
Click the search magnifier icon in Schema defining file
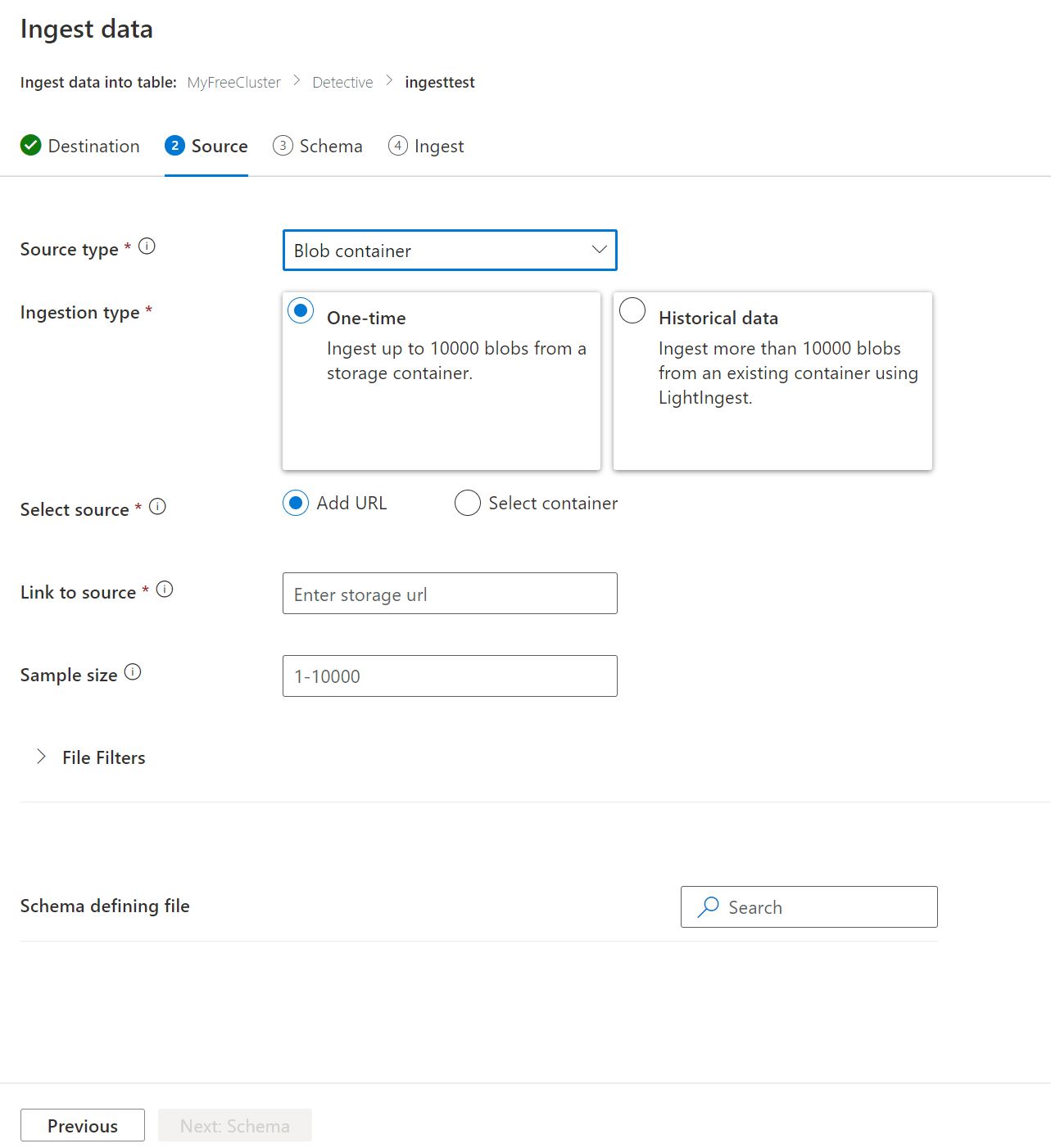point(707,907)
